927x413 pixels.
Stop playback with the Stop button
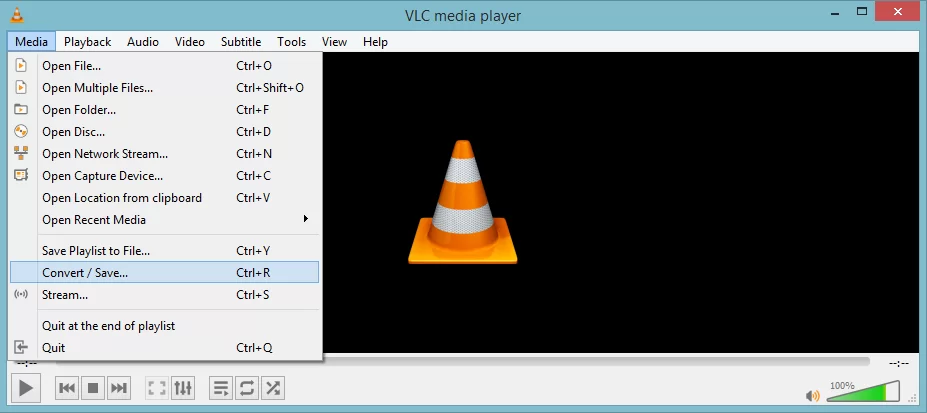(93, 388)
